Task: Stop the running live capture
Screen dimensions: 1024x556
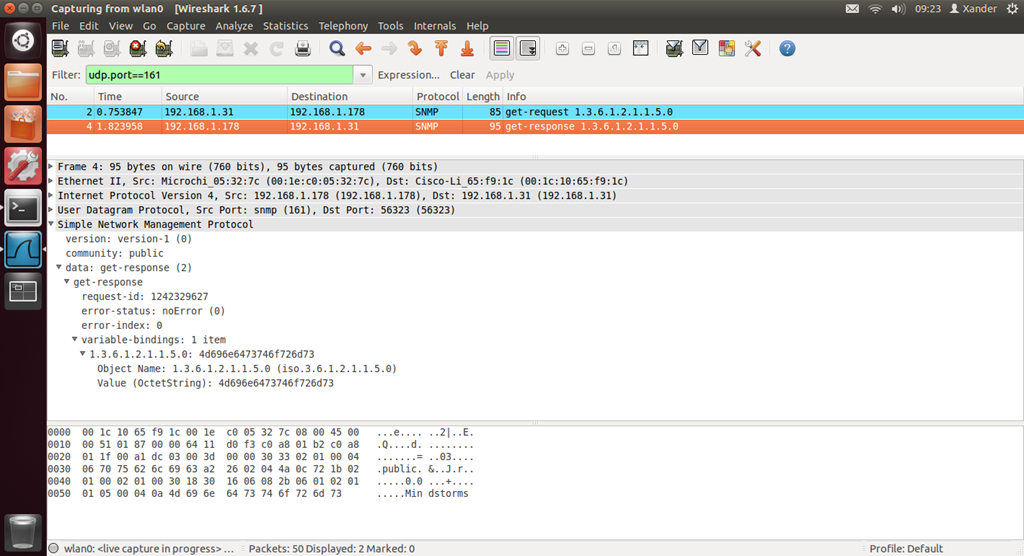Action: point(138,48)
